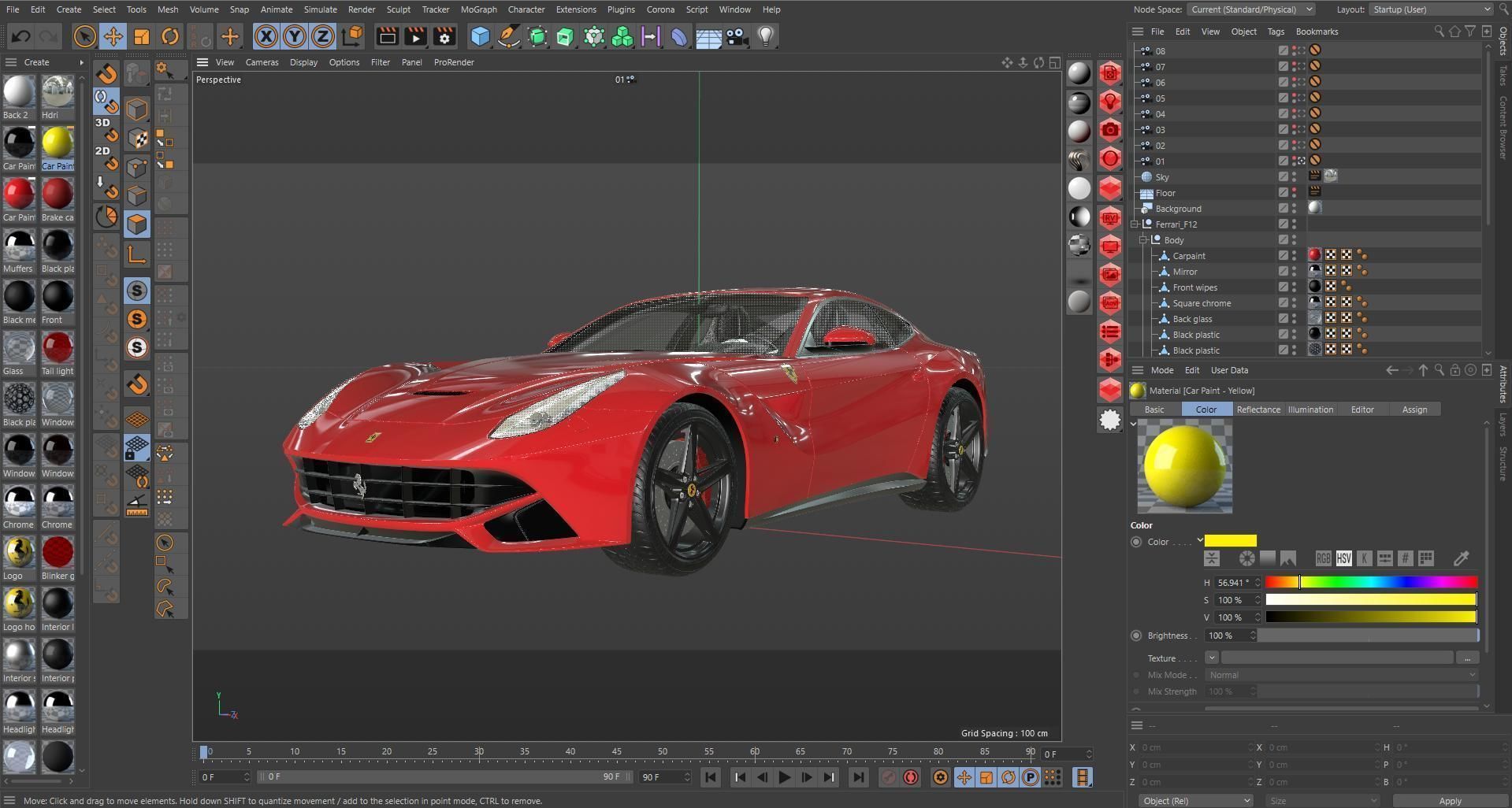Toggle Y axis lock

click(295, 36)
